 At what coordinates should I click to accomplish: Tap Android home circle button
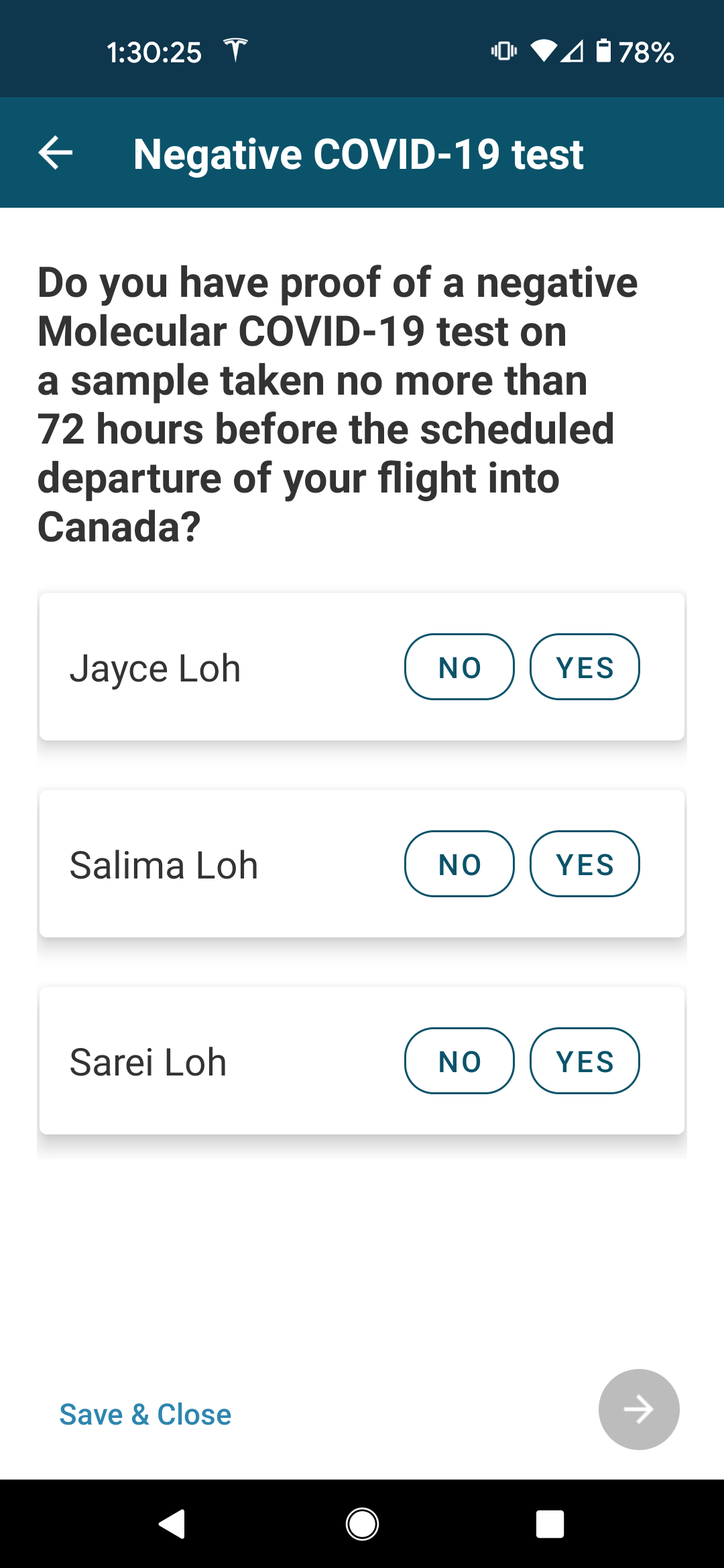coord(362,1524)
